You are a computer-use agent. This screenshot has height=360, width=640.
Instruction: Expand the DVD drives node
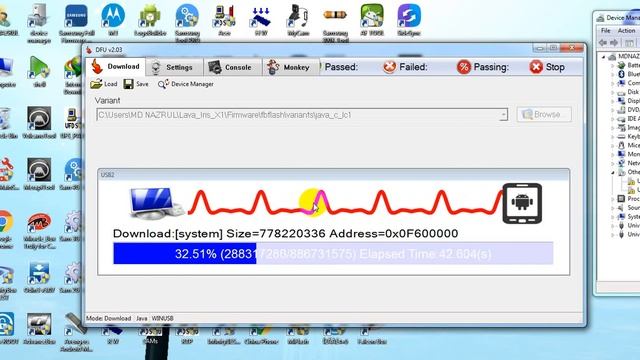[612, 110]
